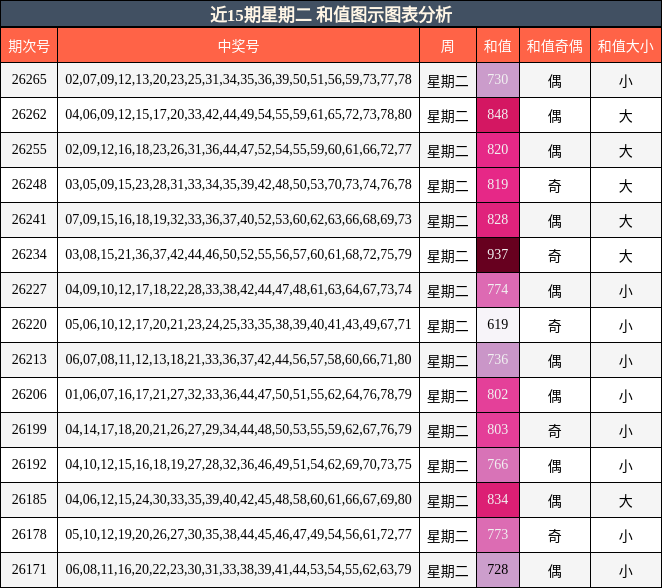This screenshot has height=588, width=662.
Task: Click the sum value 820 cell
Action: click(498, 150)
